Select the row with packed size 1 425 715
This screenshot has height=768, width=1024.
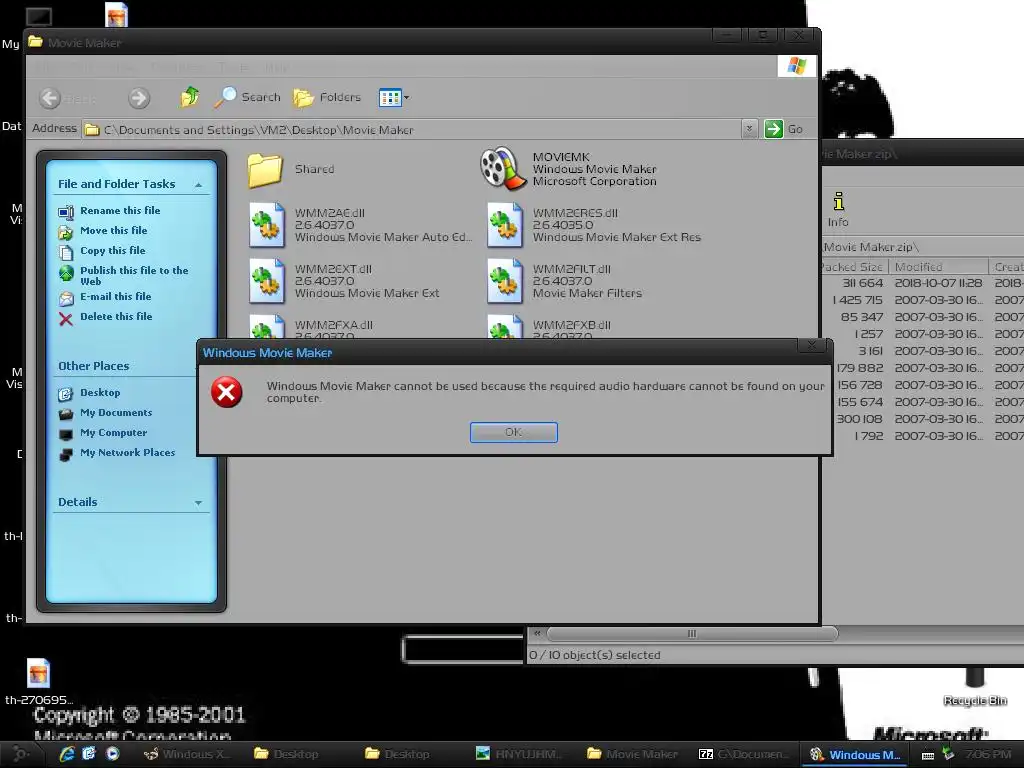pos(923,300)
